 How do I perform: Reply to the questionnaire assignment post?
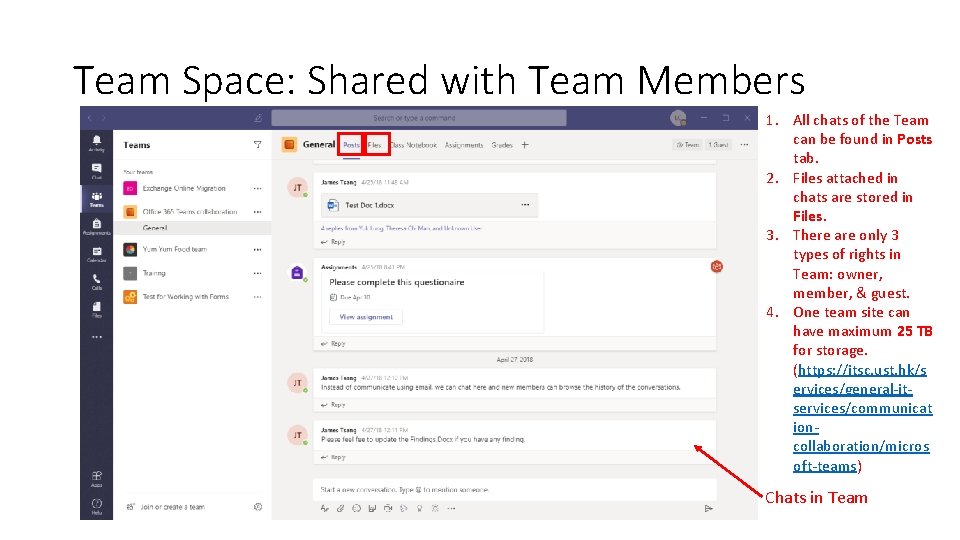tap(334, 343)
